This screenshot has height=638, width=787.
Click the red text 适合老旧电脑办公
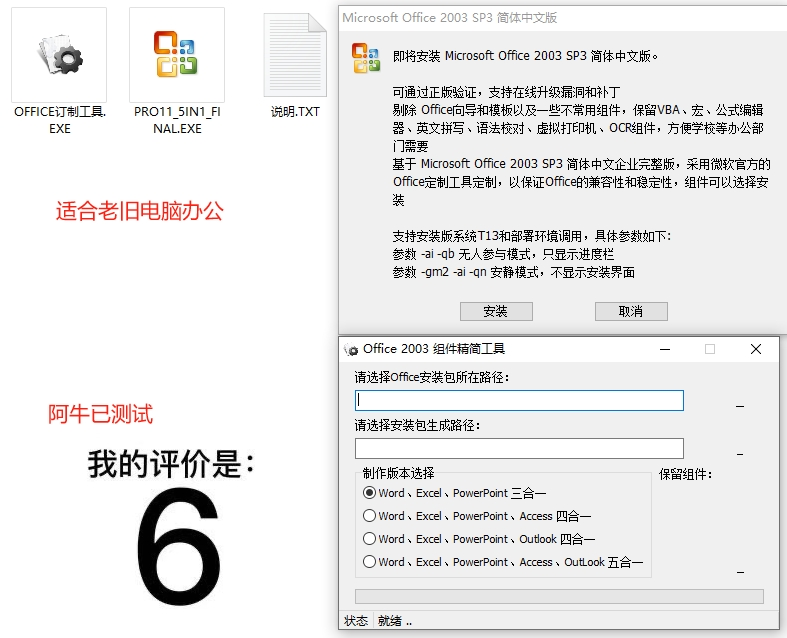140,211
